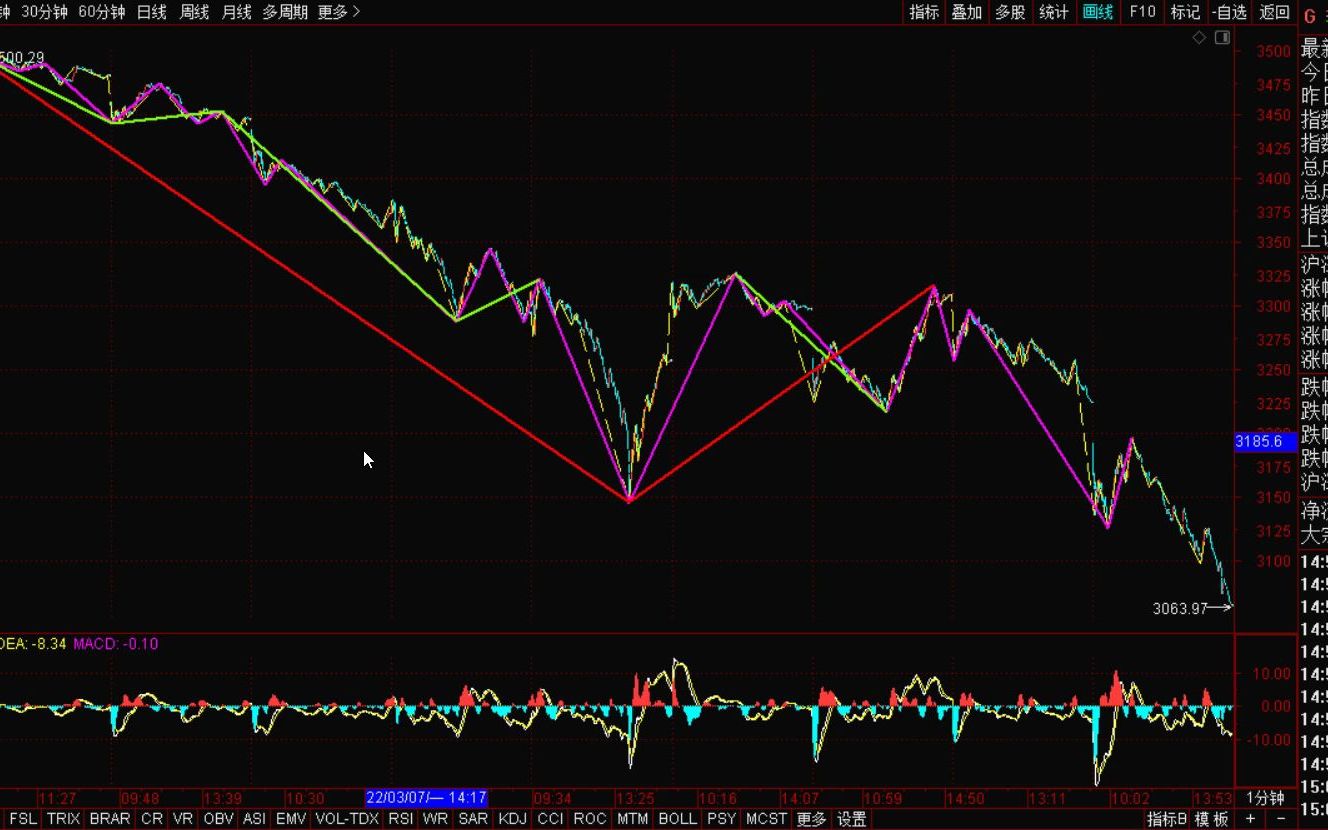The width and height of the screenshot is (1328, 830).
Task: Select the SAR indicator
Action: [473, 819]
